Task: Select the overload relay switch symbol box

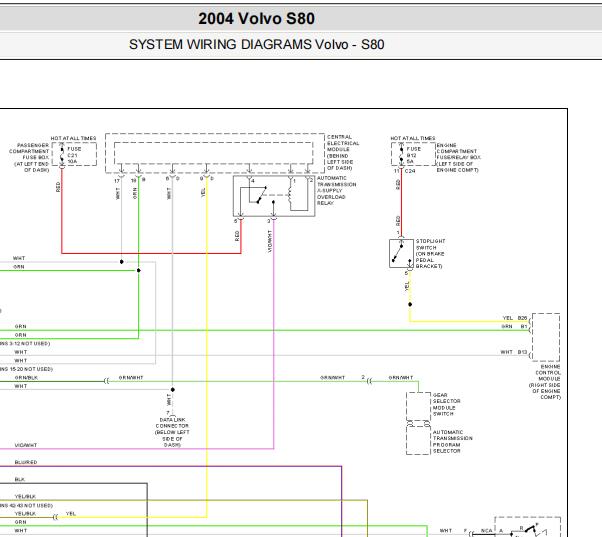Action: 274,196
